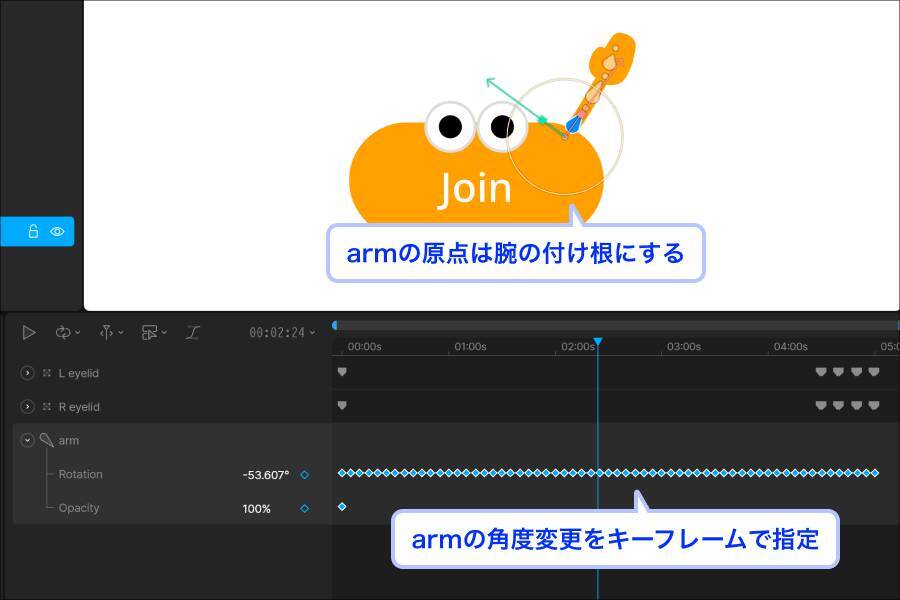
Task: Select the arm layer in the track list
Action: click(70, 440)
